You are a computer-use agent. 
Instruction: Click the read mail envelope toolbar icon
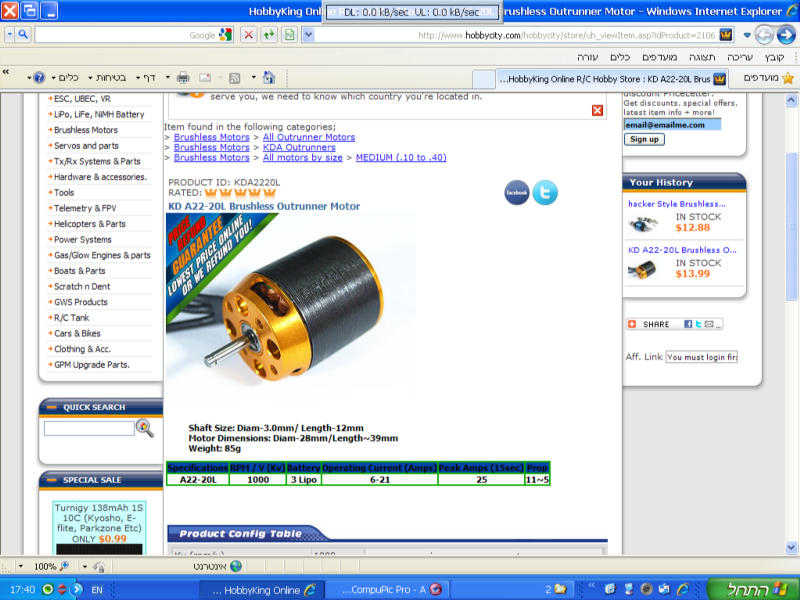(x=205, y=78)
